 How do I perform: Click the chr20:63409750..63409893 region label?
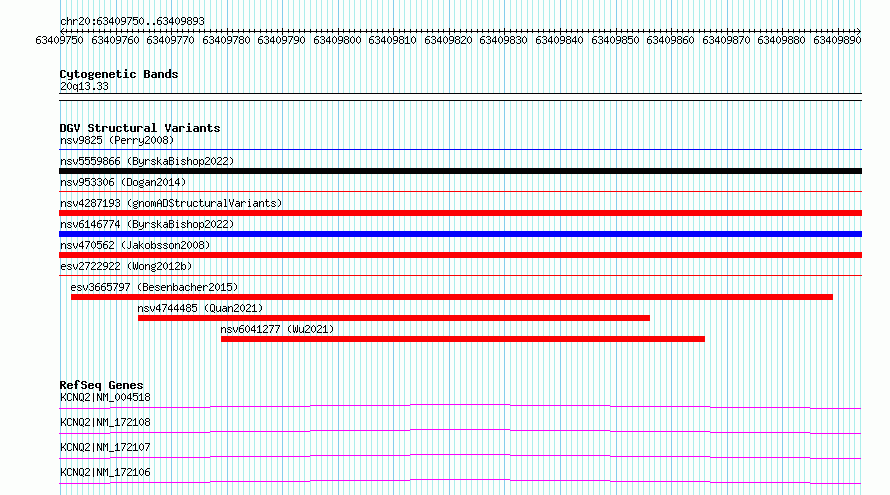pos(132,21)
